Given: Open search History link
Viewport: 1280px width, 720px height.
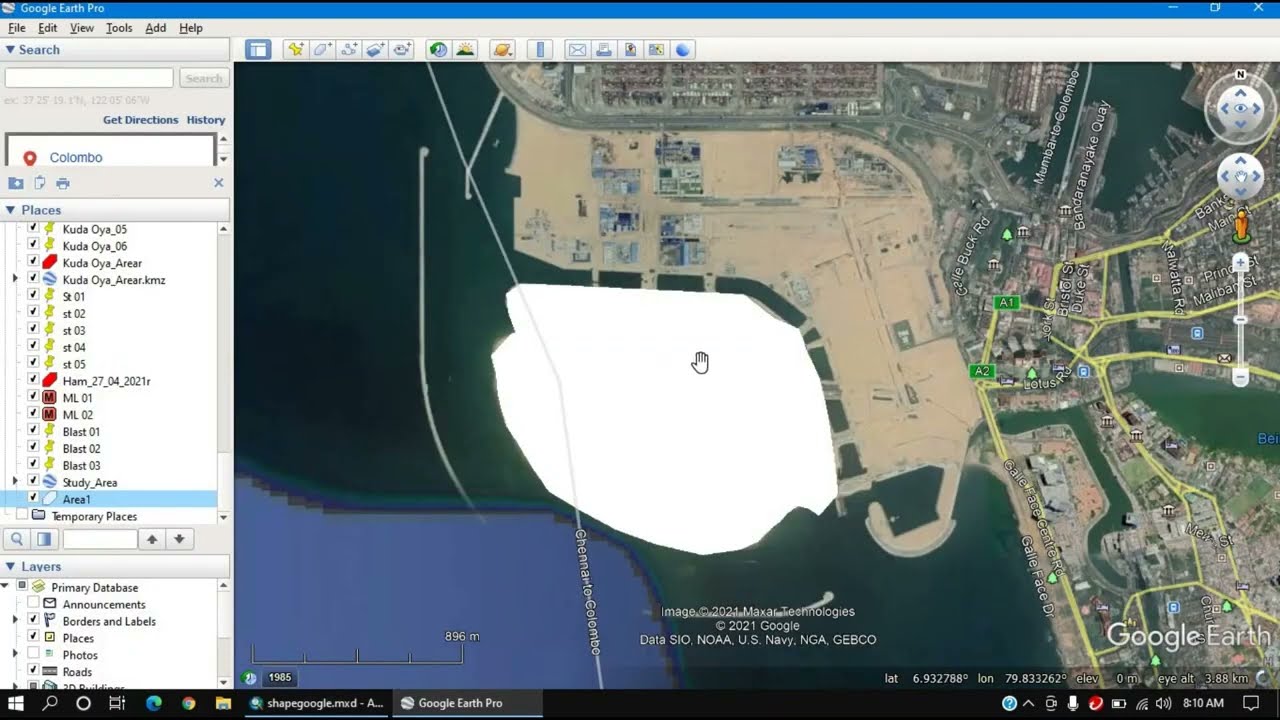Looking at the screenshot, I should point(206,120).
